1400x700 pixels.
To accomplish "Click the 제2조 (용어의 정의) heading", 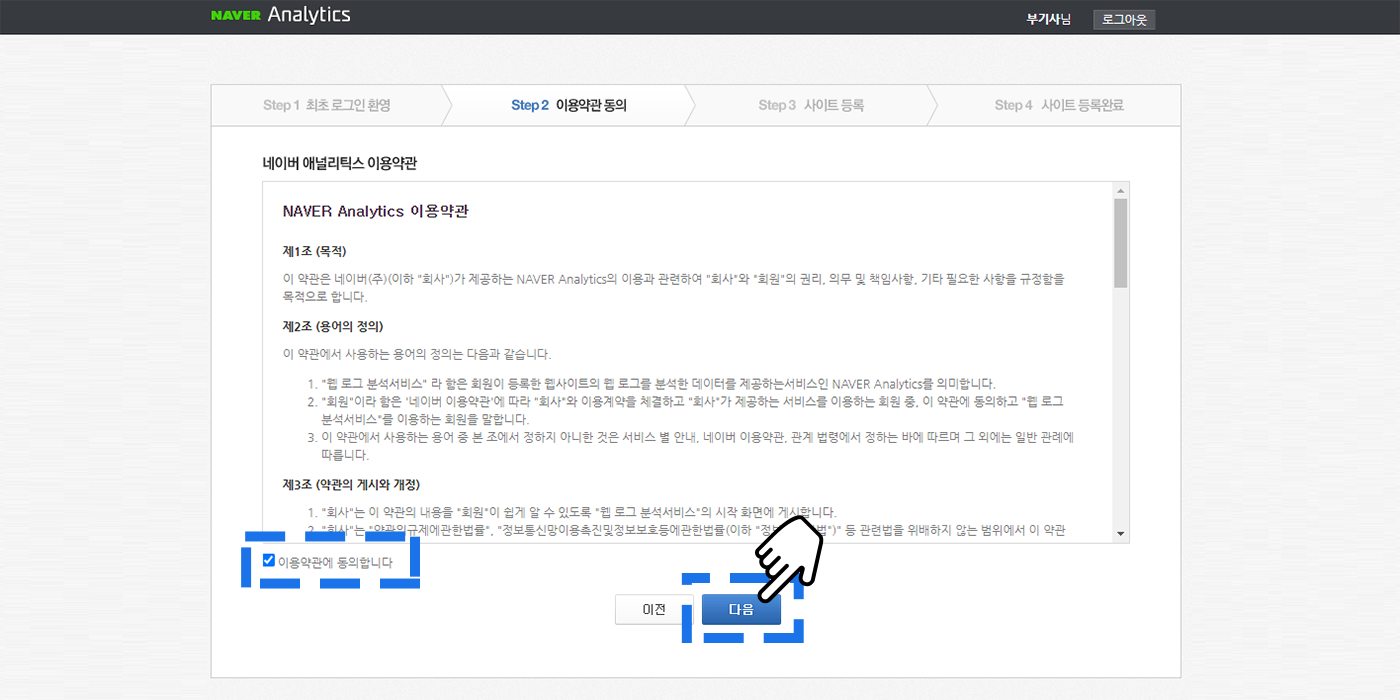I will pos(333,326).
